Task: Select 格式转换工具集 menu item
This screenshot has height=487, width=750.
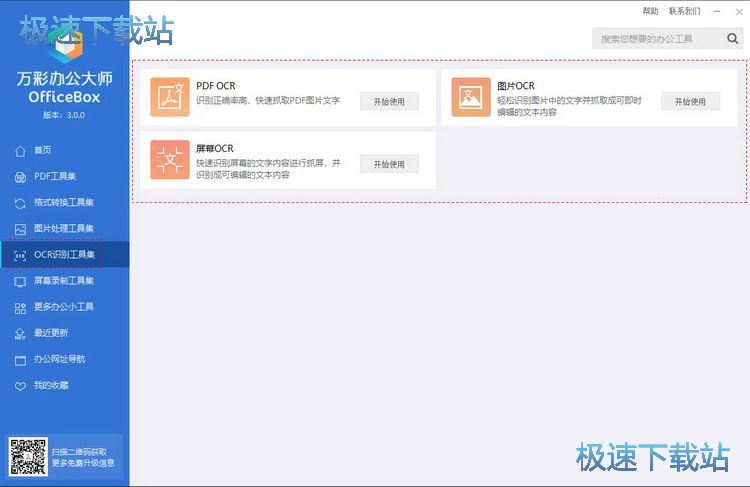Action: [65, 202]
